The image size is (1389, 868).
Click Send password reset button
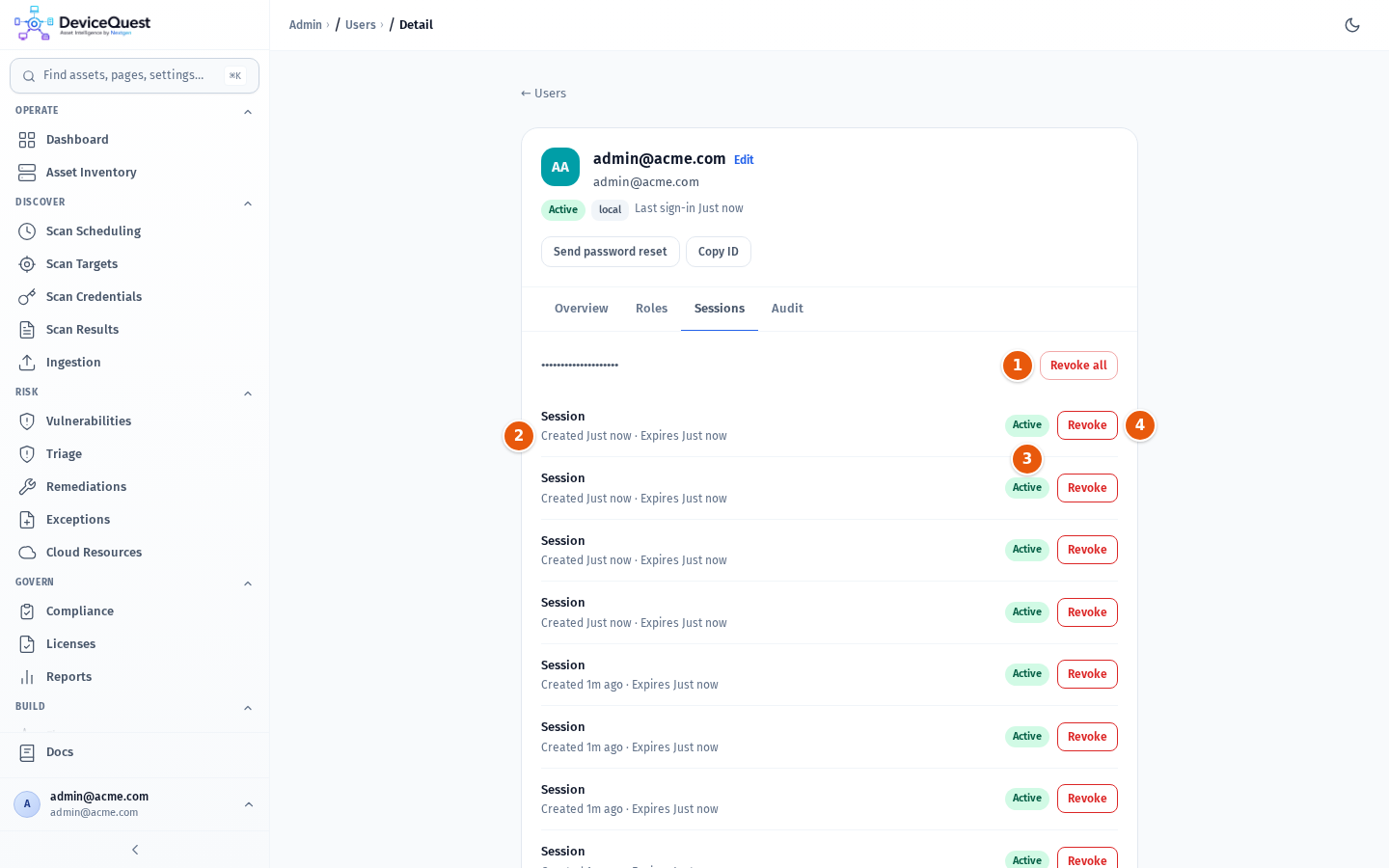611,252
